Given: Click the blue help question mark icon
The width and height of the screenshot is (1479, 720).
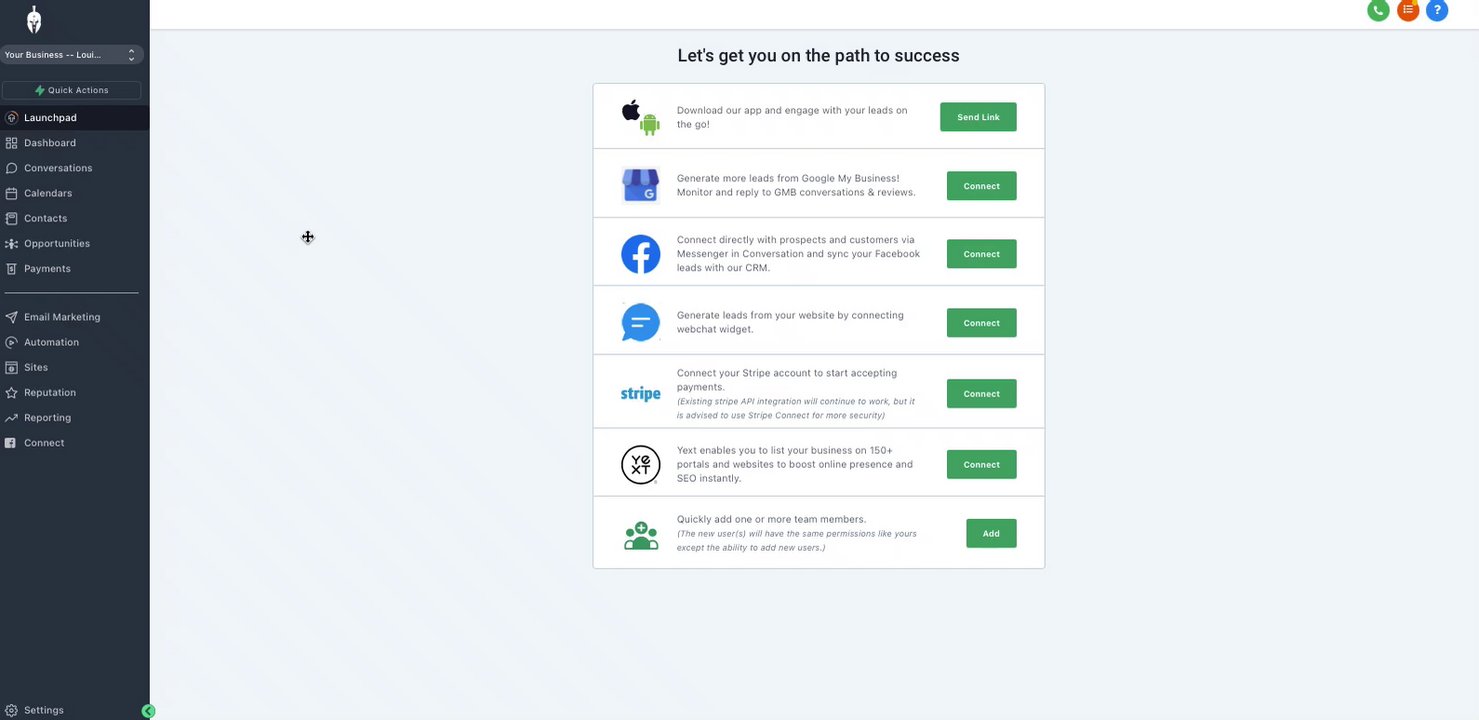Looking at the screenshot, I should [x=1437, y=10].
